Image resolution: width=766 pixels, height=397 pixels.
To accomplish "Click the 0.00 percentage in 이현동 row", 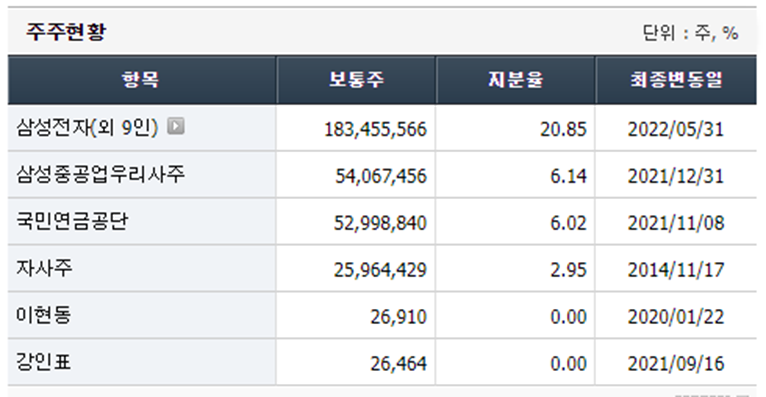I will pos(568,317).
